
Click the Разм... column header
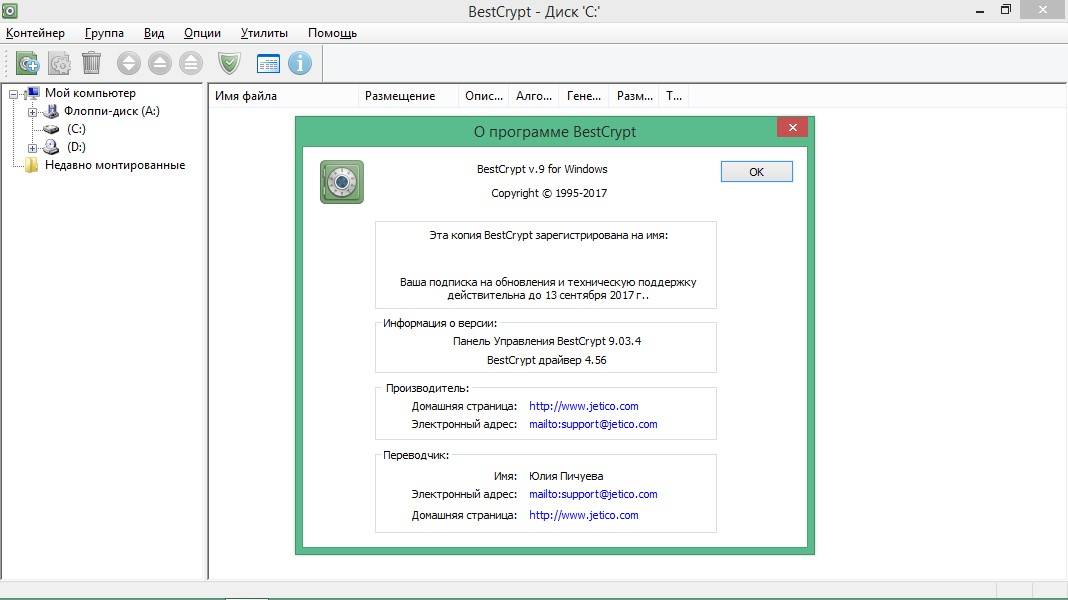click(635, 96)
